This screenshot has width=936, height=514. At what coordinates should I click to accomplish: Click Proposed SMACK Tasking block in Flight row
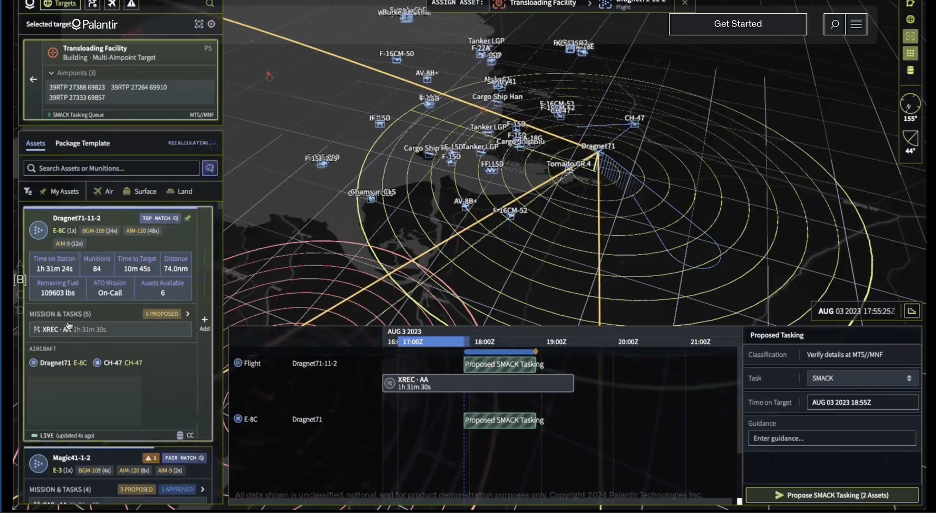(x=500, y=364)
